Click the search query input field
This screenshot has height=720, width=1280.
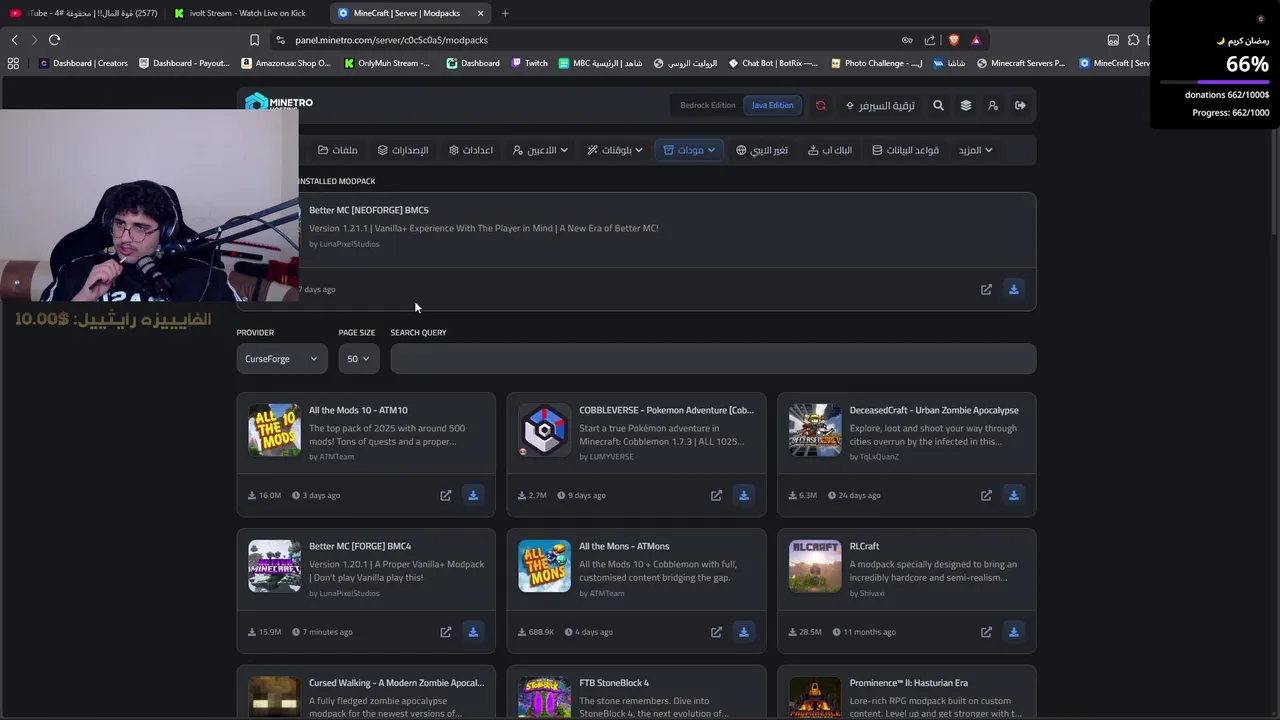click(713, 359)
